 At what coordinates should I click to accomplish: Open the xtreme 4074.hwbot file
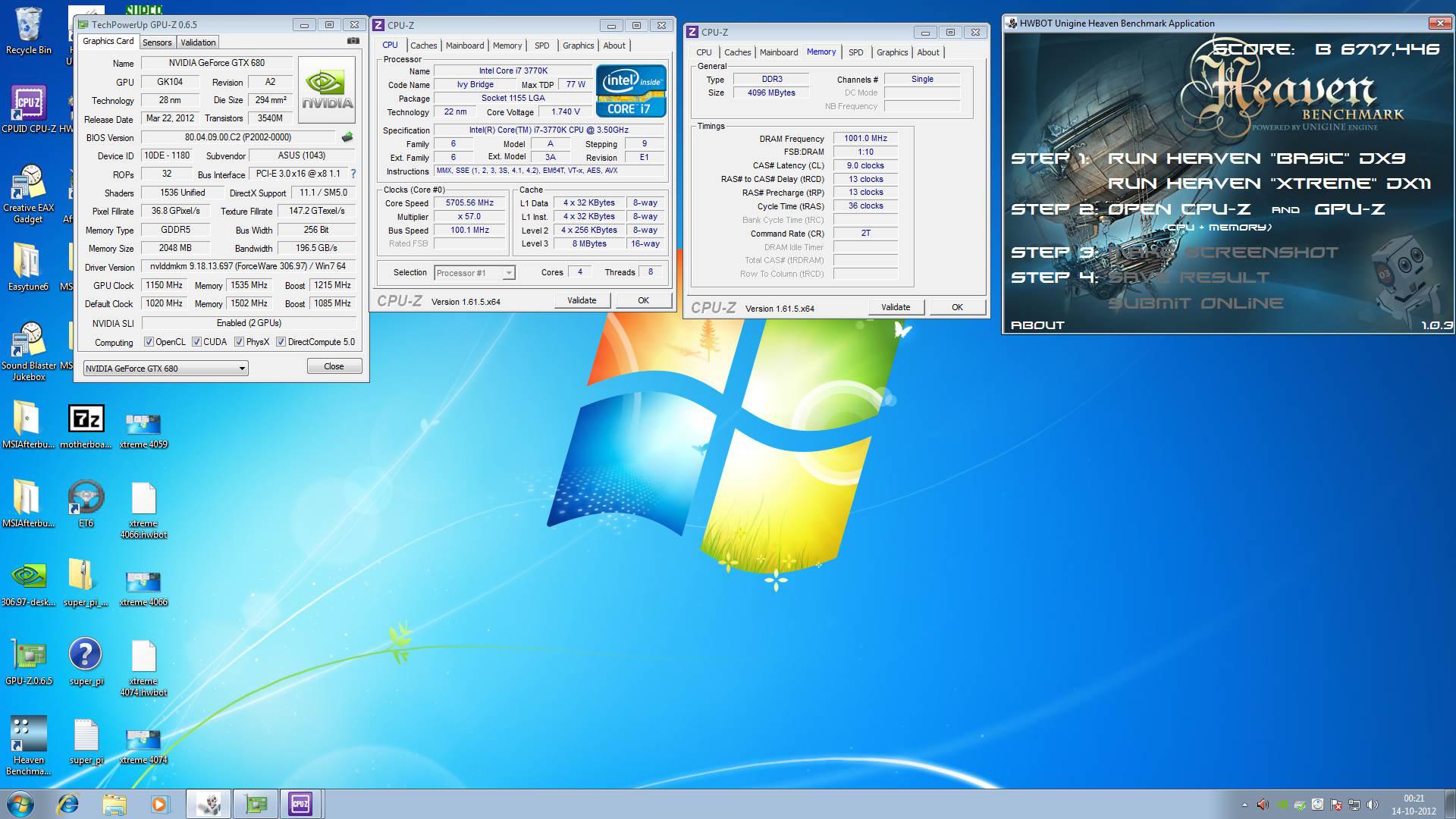143,668
